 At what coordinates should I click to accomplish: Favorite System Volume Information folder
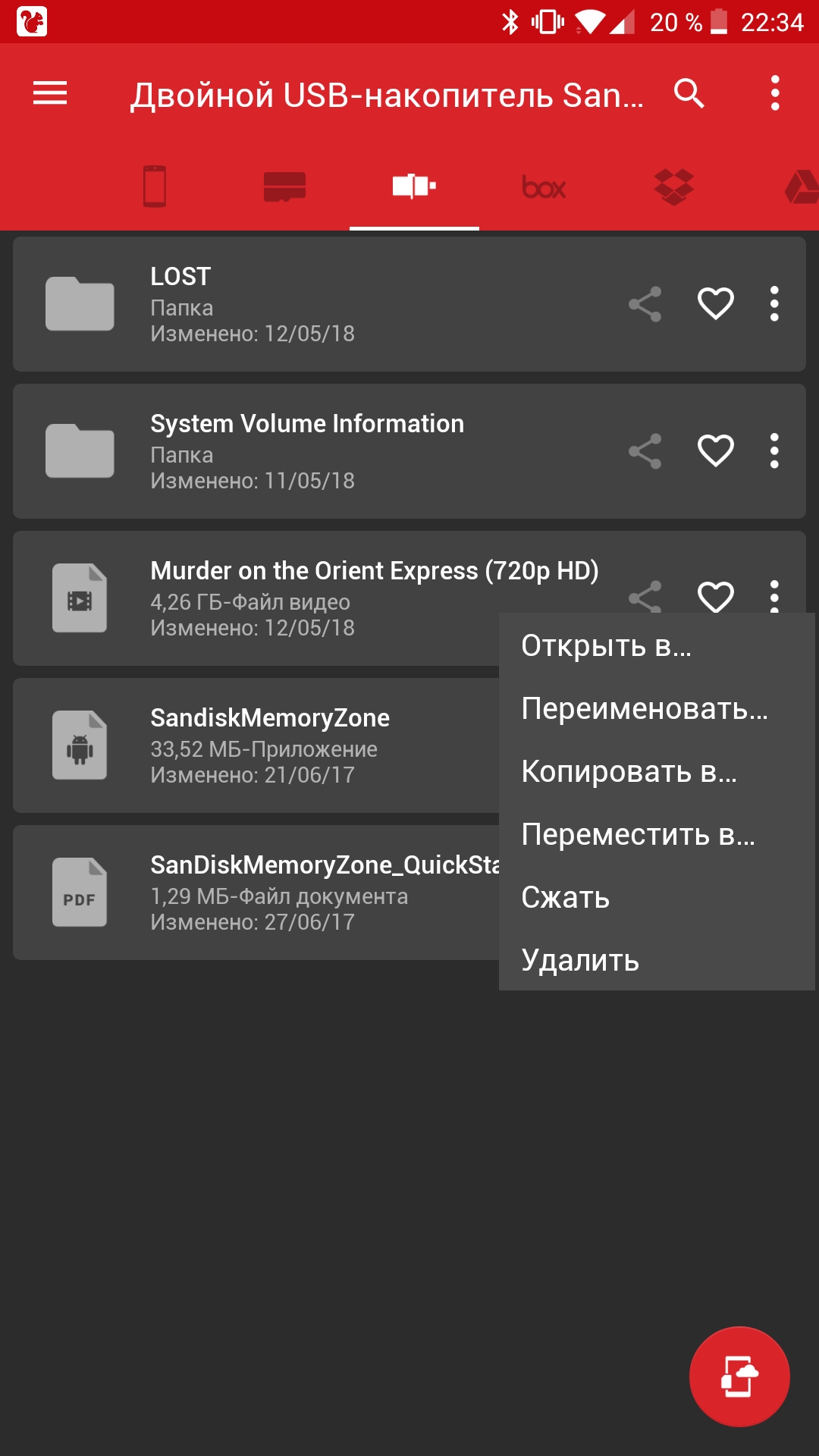point(715,451)
